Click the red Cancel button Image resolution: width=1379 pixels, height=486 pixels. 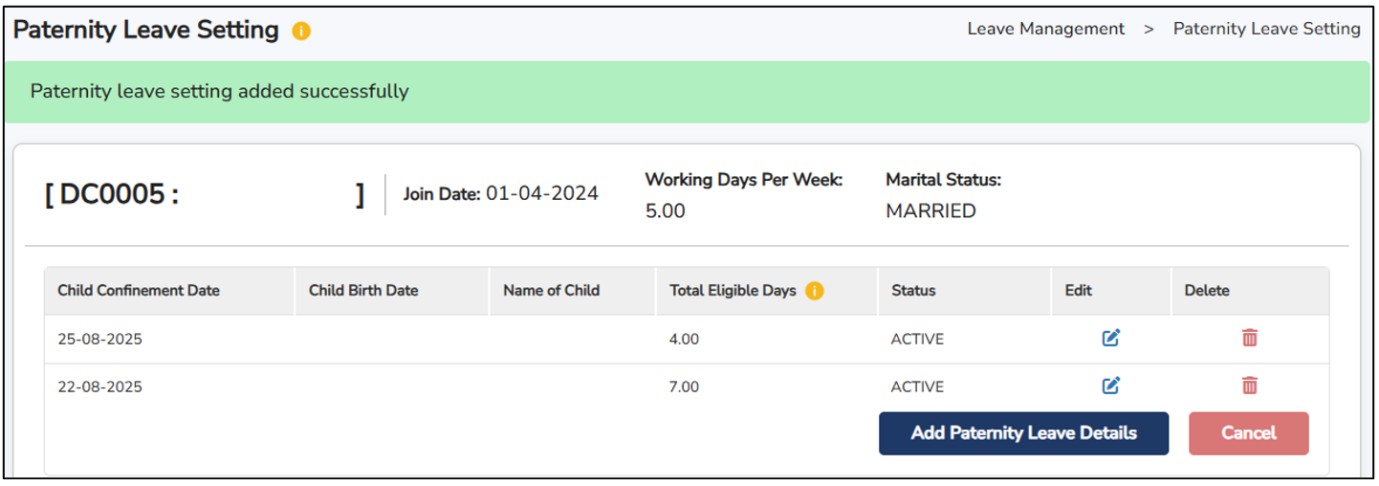tap(1248, 433)
